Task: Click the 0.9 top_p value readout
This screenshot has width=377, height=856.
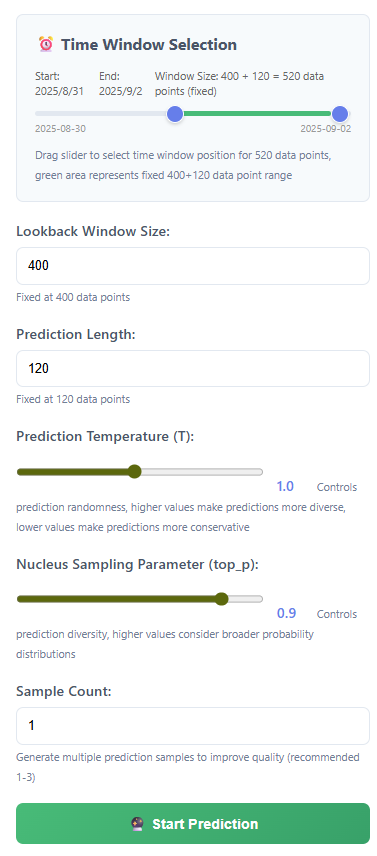Action: (286, 613)
